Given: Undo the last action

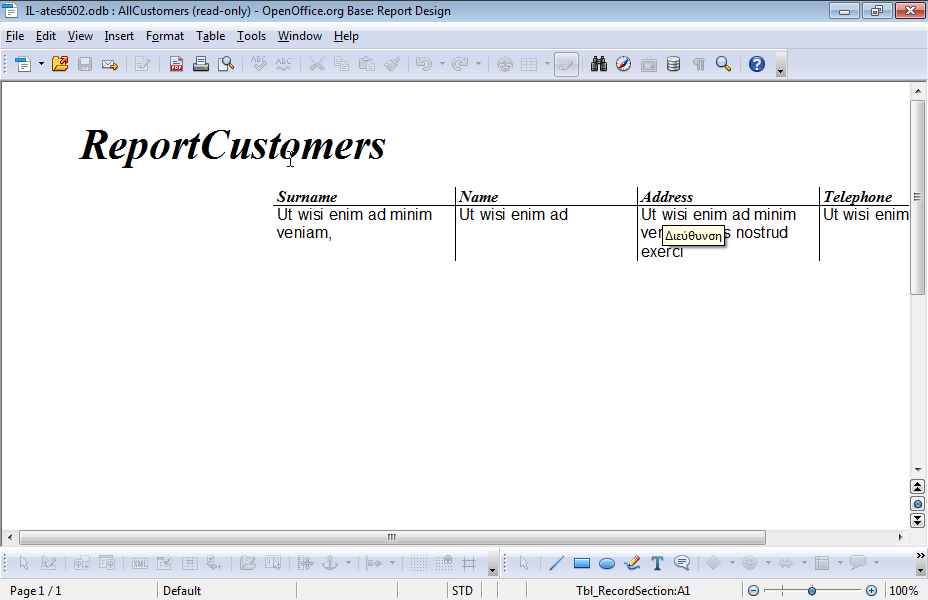Looking at the screenshot, I should 424,64.
